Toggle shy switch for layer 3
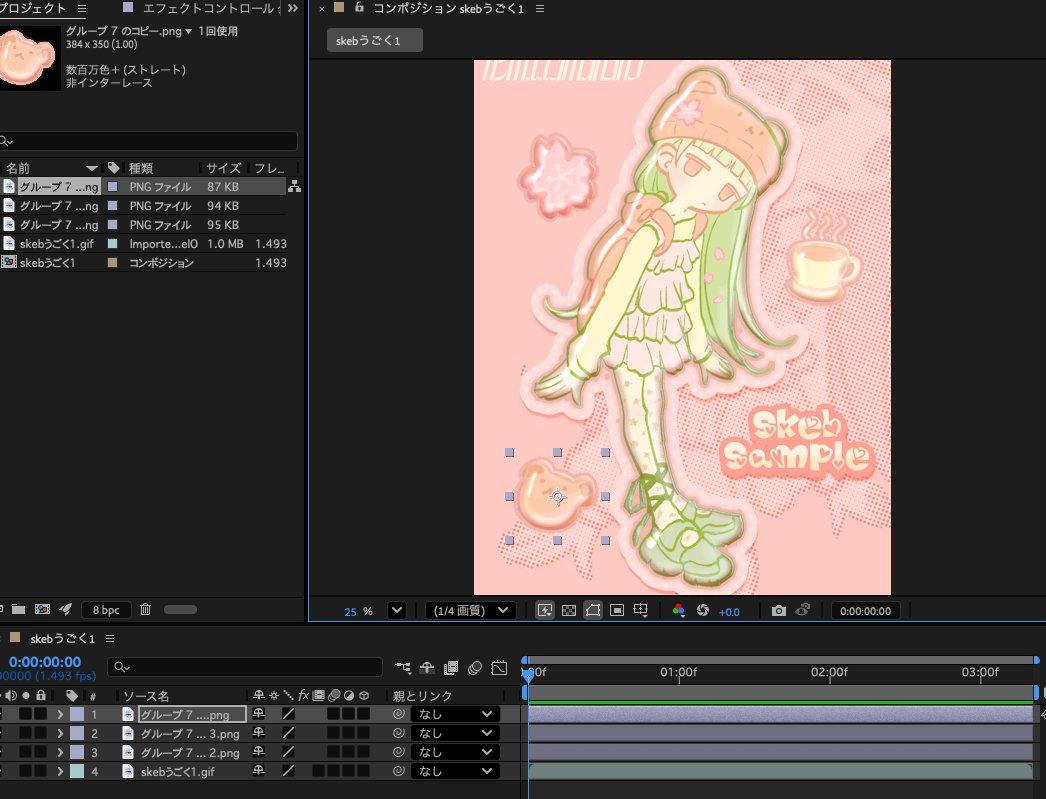Screen dimensions: 1046x799 [x=259, y=752]
